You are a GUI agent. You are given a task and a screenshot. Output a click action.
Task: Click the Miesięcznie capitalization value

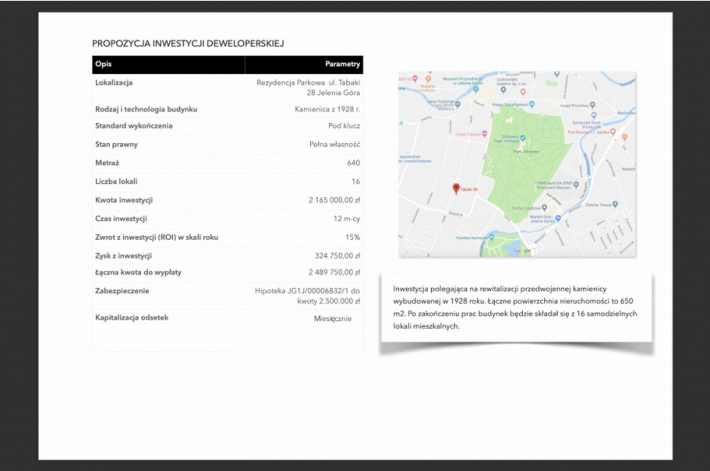[x=333, y=318]
